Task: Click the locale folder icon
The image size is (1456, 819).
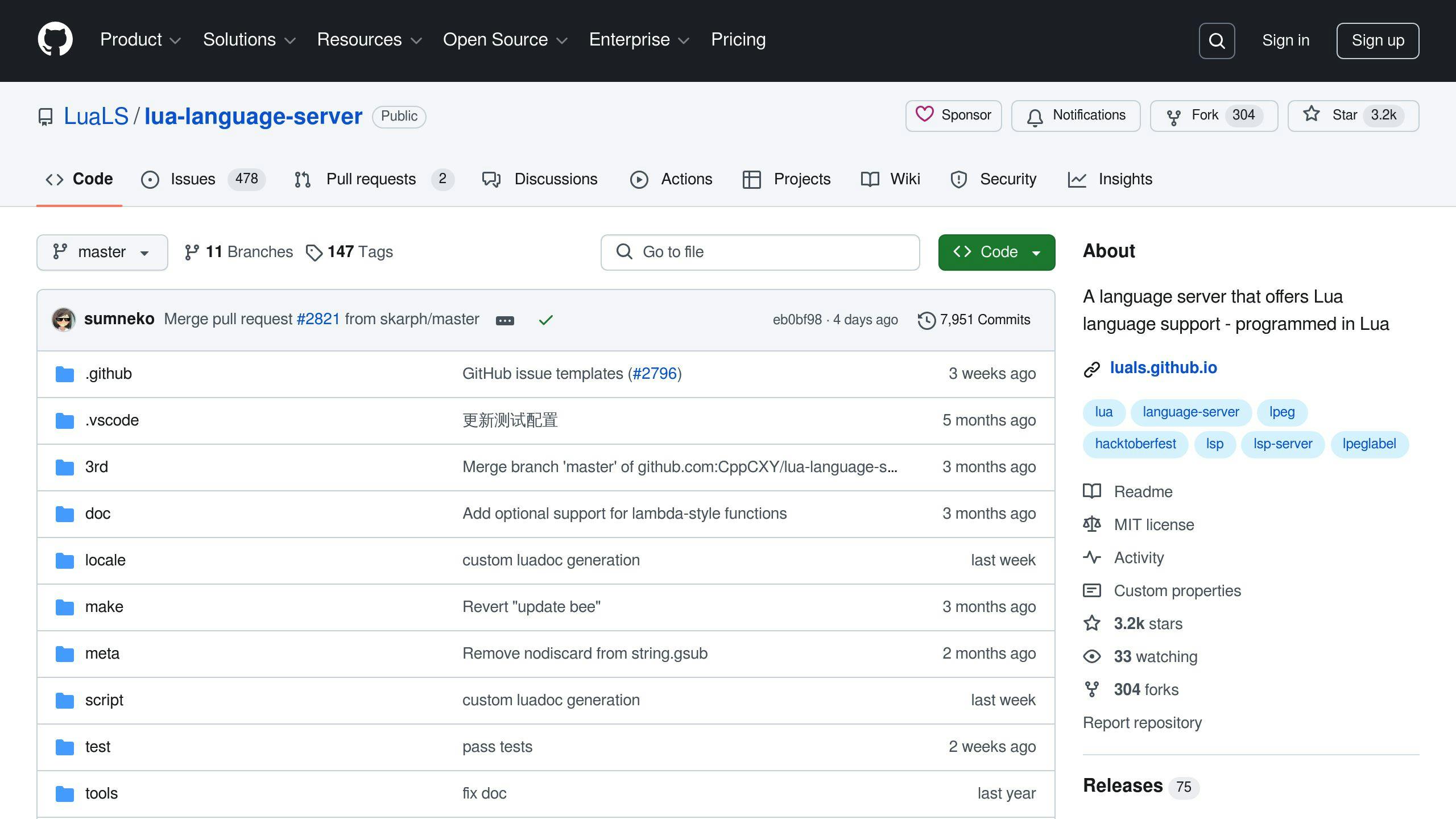Action: point(65,561)
